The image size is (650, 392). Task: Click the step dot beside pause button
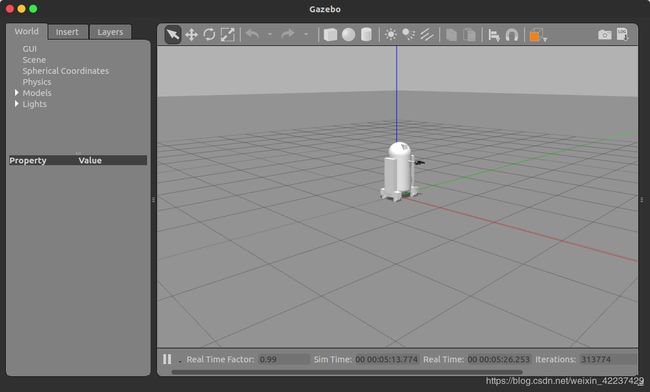pyautogui.click(x=180, y=362)
